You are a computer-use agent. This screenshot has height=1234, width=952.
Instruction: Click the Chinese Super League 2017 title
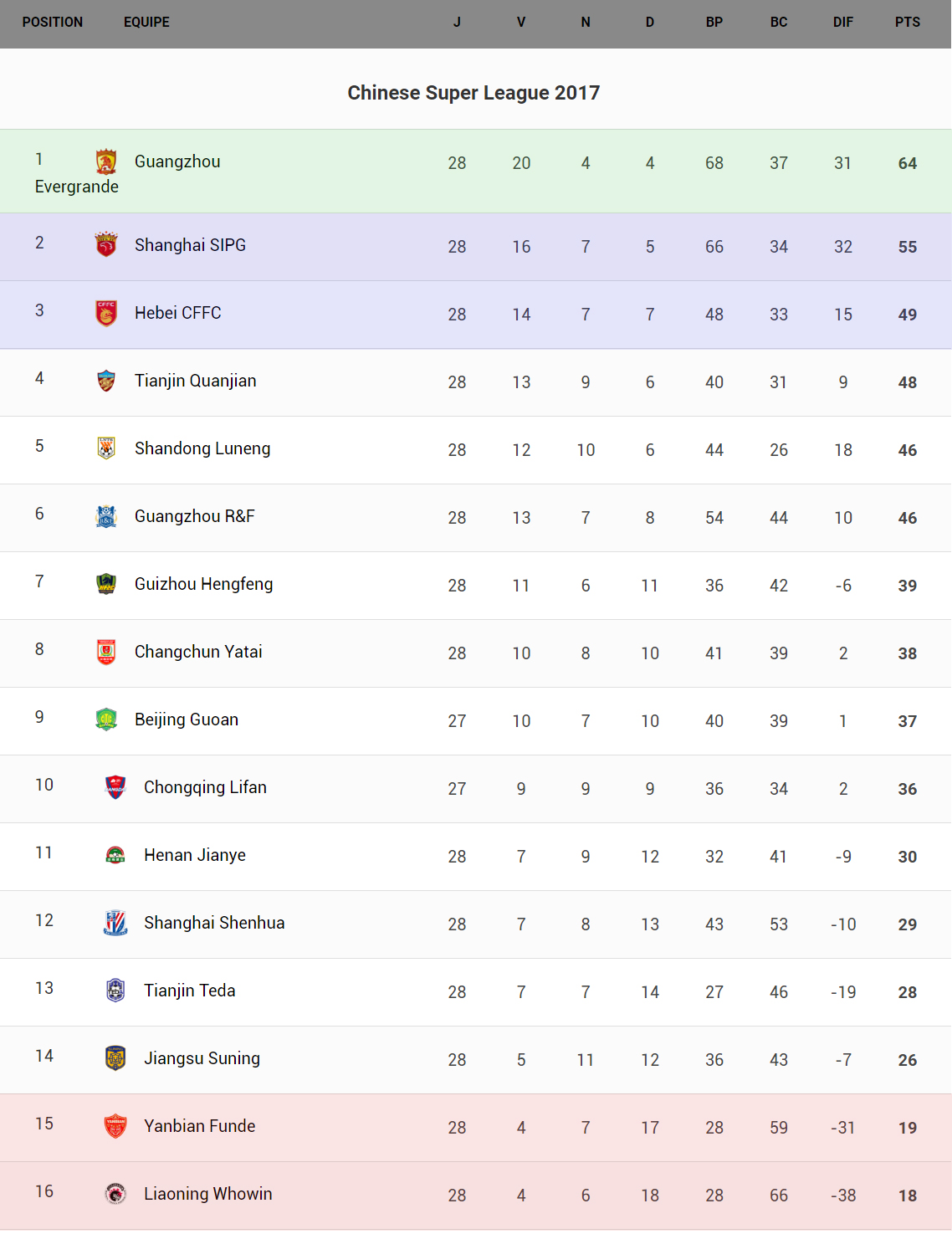[x=473, y=93]
